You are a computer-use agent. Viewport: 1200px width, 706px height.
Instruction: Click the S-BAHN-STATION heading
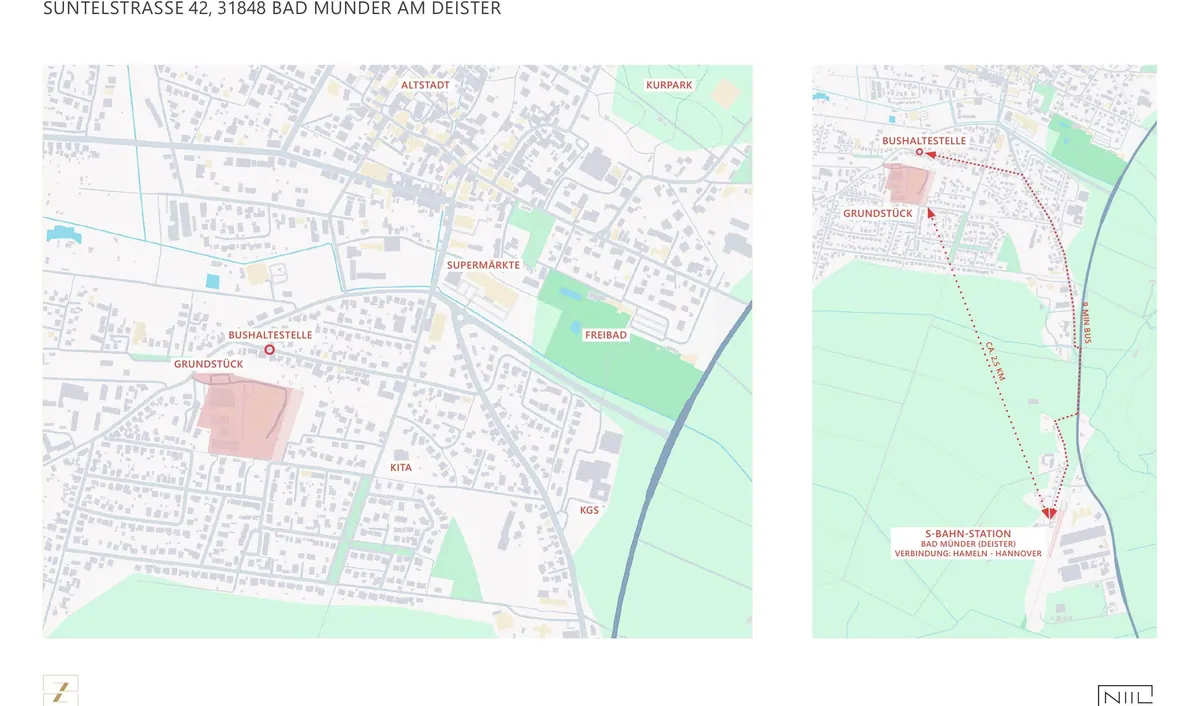coord(967,534)
